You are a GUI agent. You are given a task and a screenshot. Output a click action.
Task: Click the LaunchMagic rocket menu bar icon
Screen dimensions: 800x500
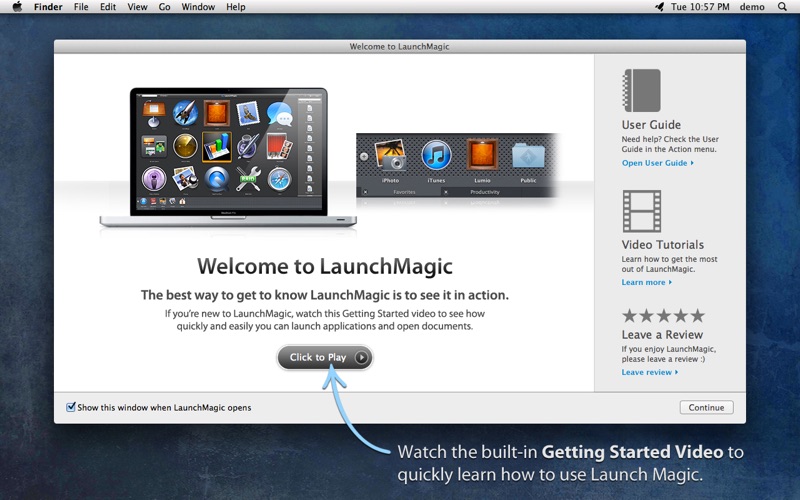[x=659, y=7]
